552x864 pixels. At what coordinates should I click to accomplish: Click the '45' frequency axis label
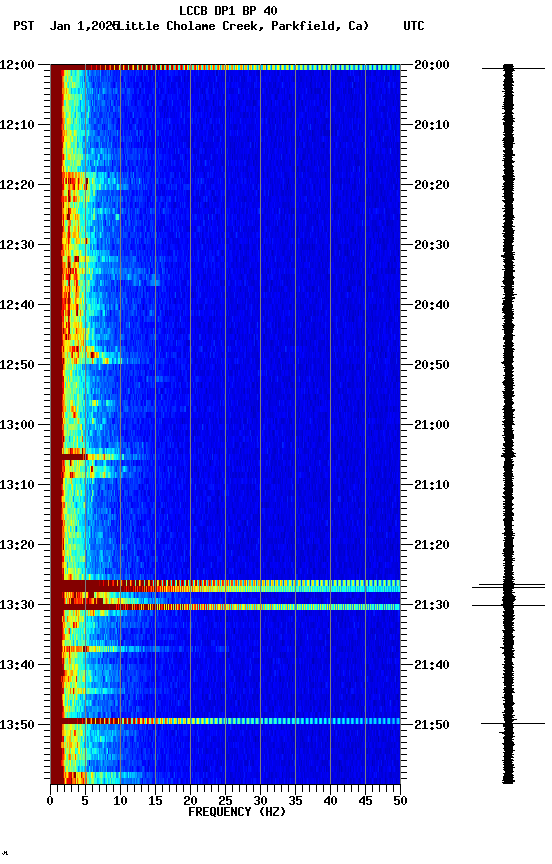click(365, 801)
